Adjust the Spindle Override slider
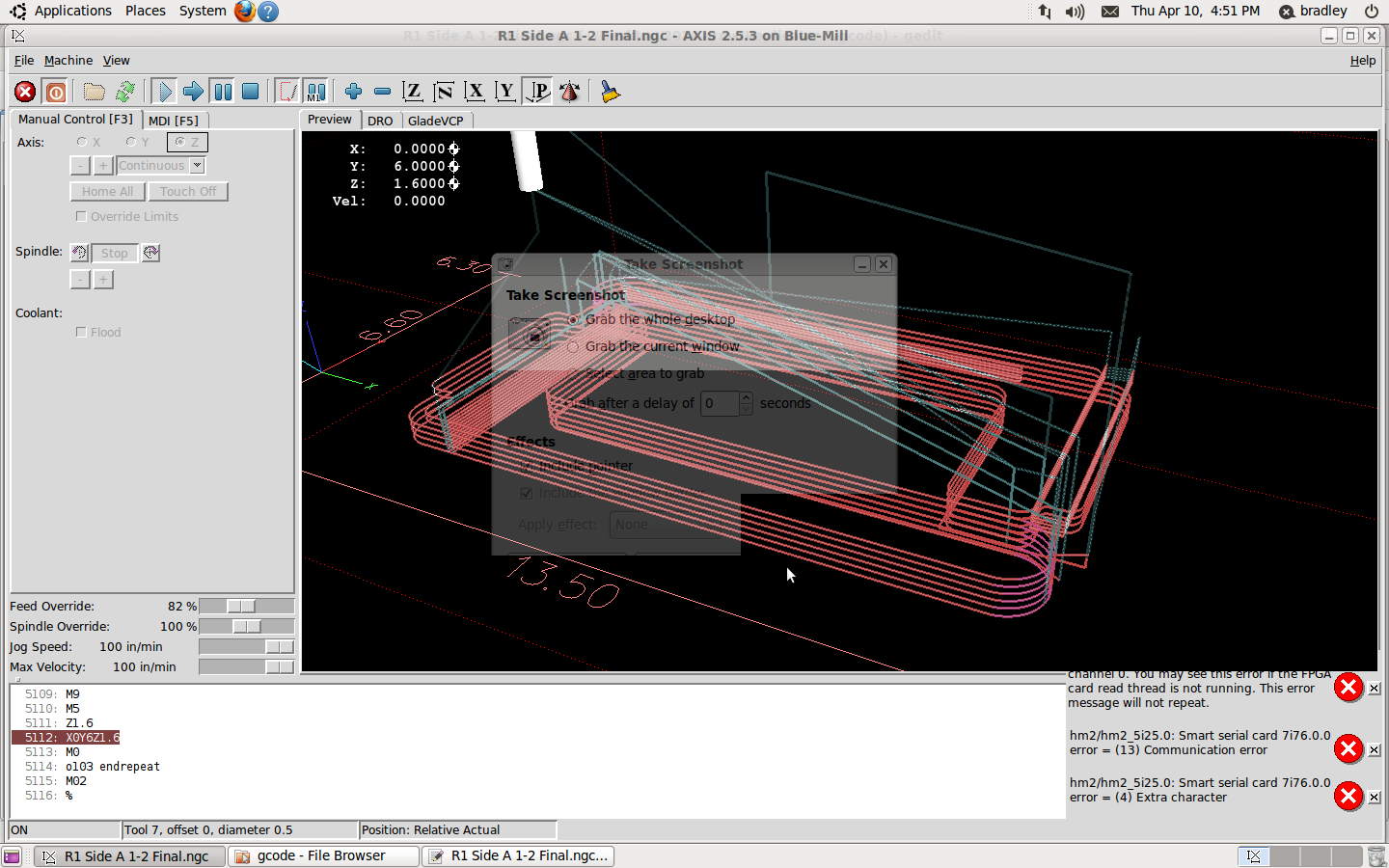The height and width of the screenshot is (868, 1389). point(246,626)
